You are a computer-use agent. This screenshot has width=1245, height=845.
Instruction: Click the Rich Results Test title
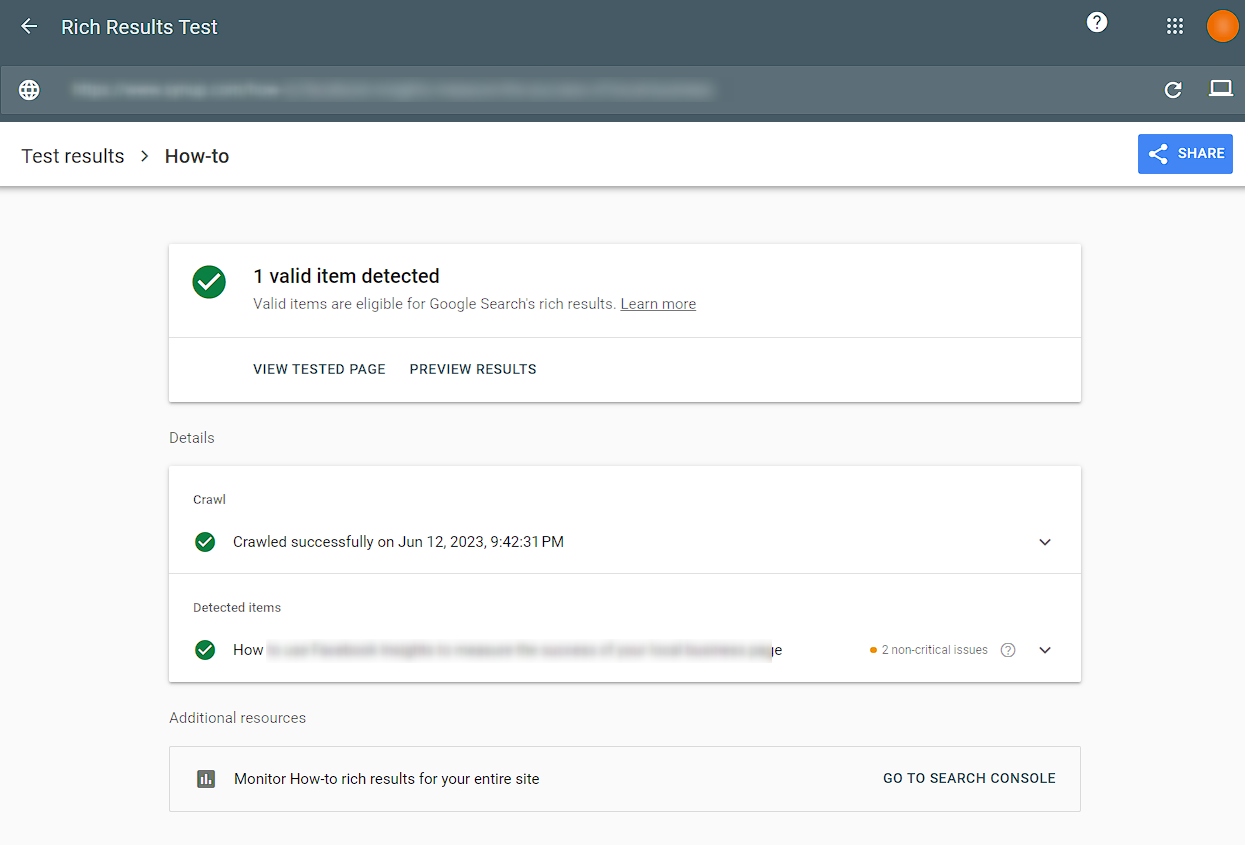[x=139, y=27]
